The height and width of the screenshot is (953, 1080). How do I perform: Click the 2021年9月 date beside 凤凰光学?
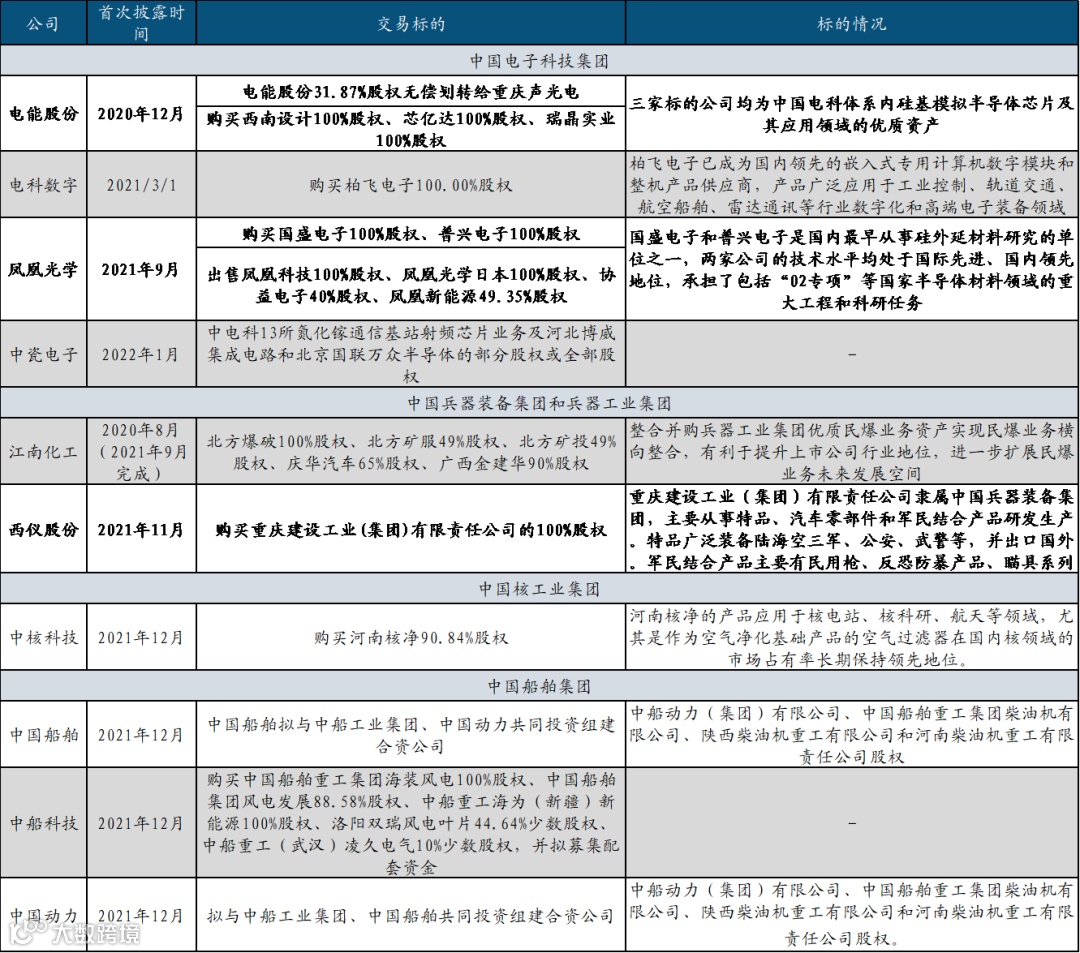click(x=141, y=269)
